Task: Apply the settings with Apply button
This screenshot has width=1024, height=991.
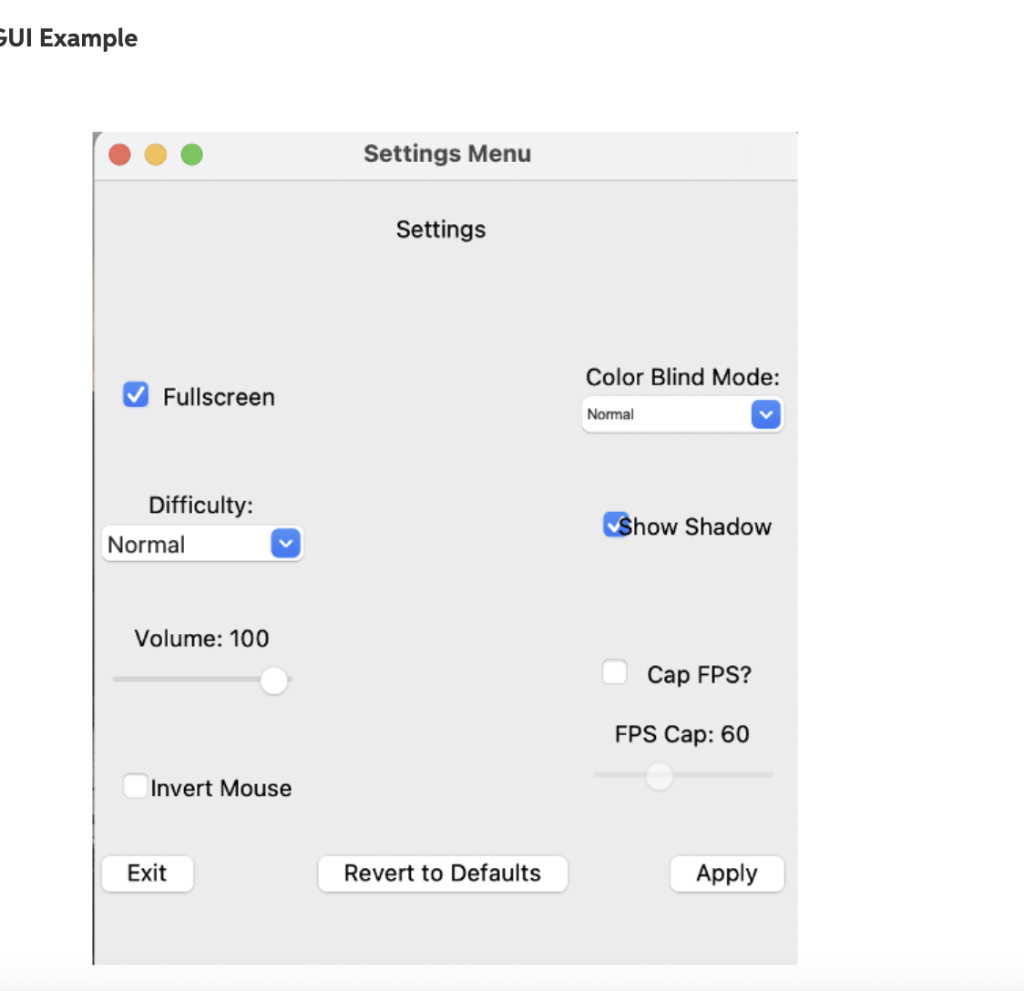Action: pos(726,873)
